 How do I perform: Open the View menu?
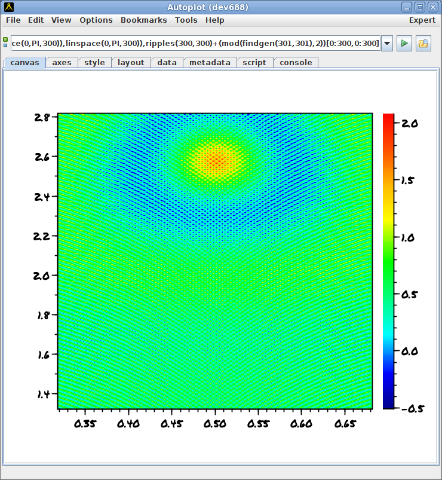(61, 20)
